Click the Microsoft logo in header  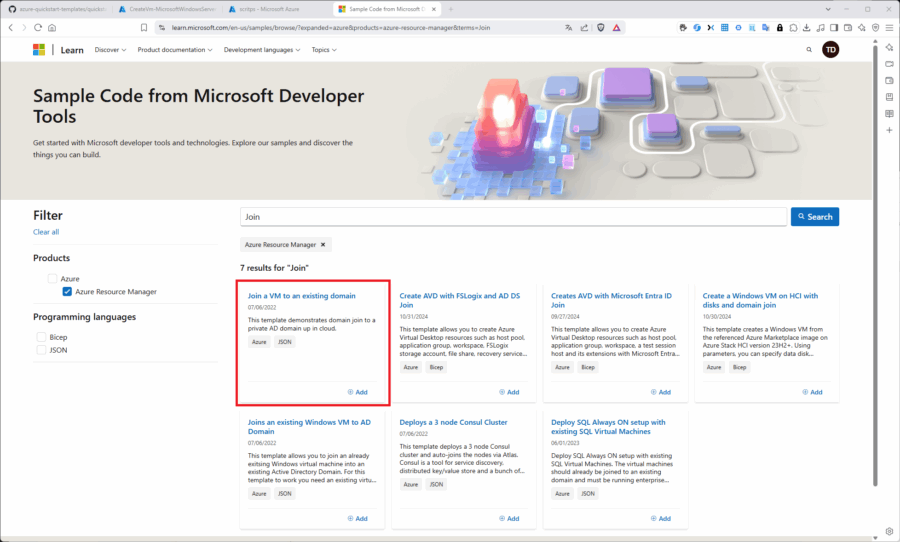click(39, 50)
